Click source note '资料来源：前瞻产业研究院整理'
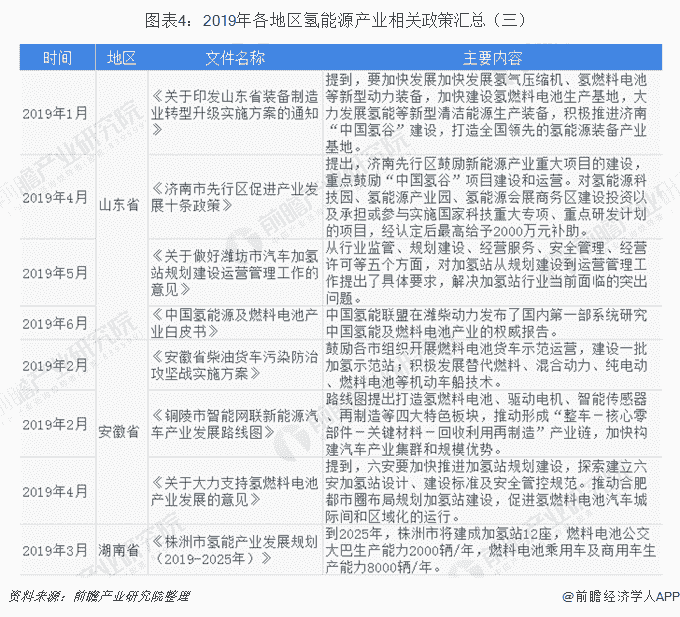This screenshot has height=617, width=680. 99,596
